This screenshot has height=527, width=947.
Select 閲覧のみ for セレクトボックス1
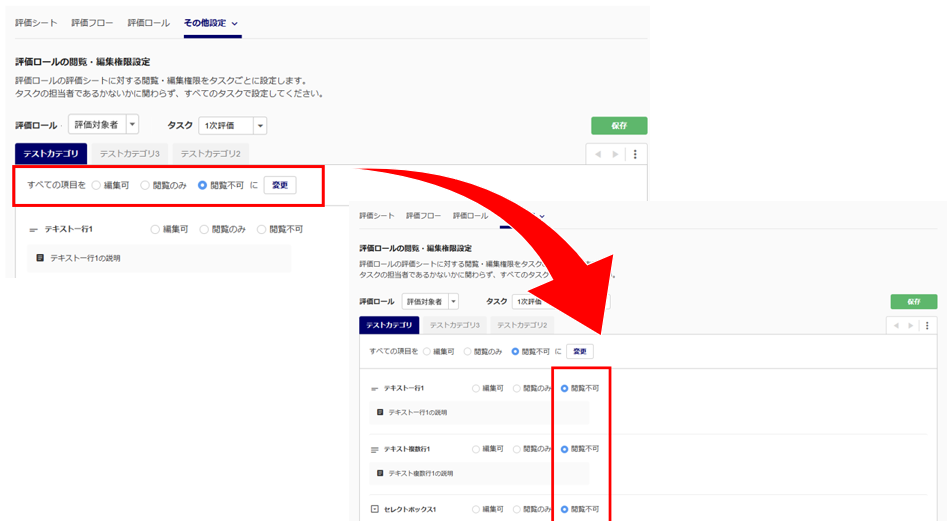517,509
